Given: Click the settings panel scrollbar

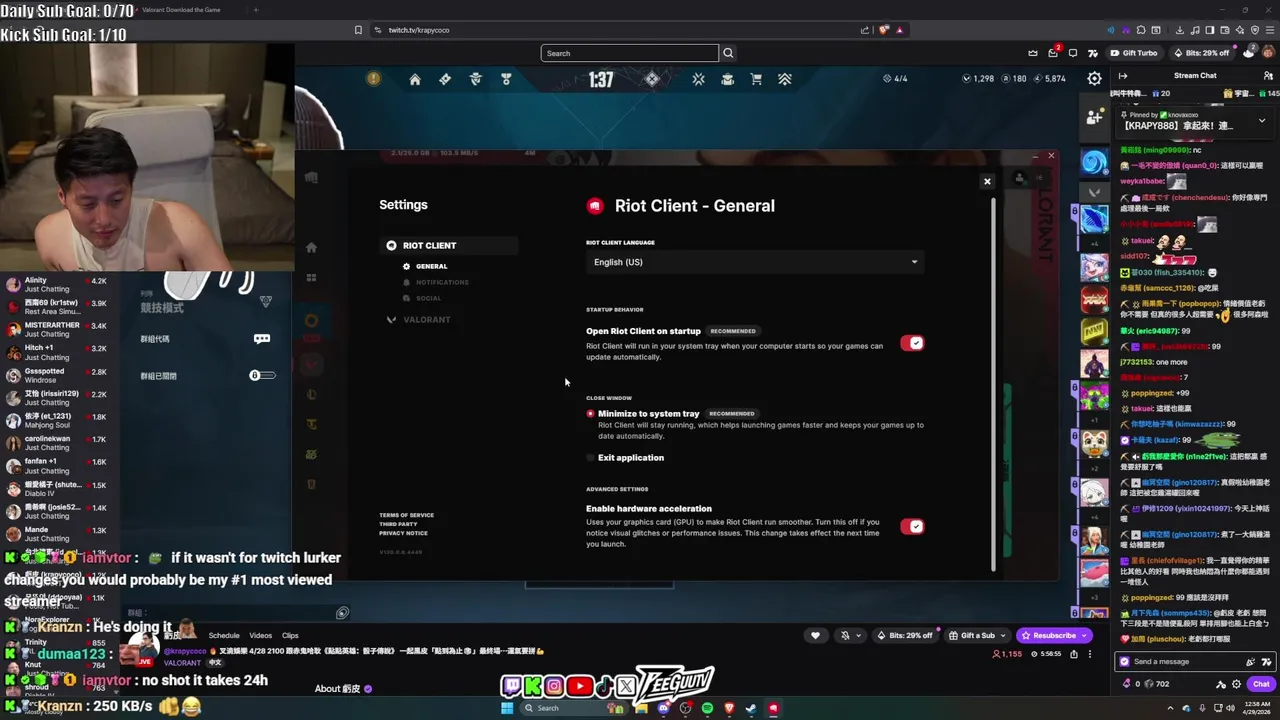Looking at the screenshot, I should pos(993,385).
